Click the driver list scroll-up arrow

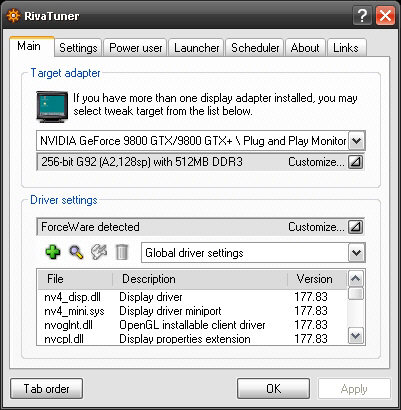click(x=356, y=279)
